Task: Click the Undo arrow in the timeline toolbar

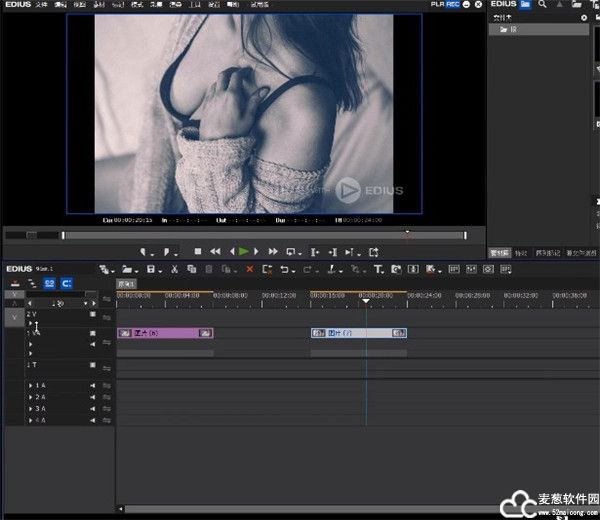Action: click(285, 270)
